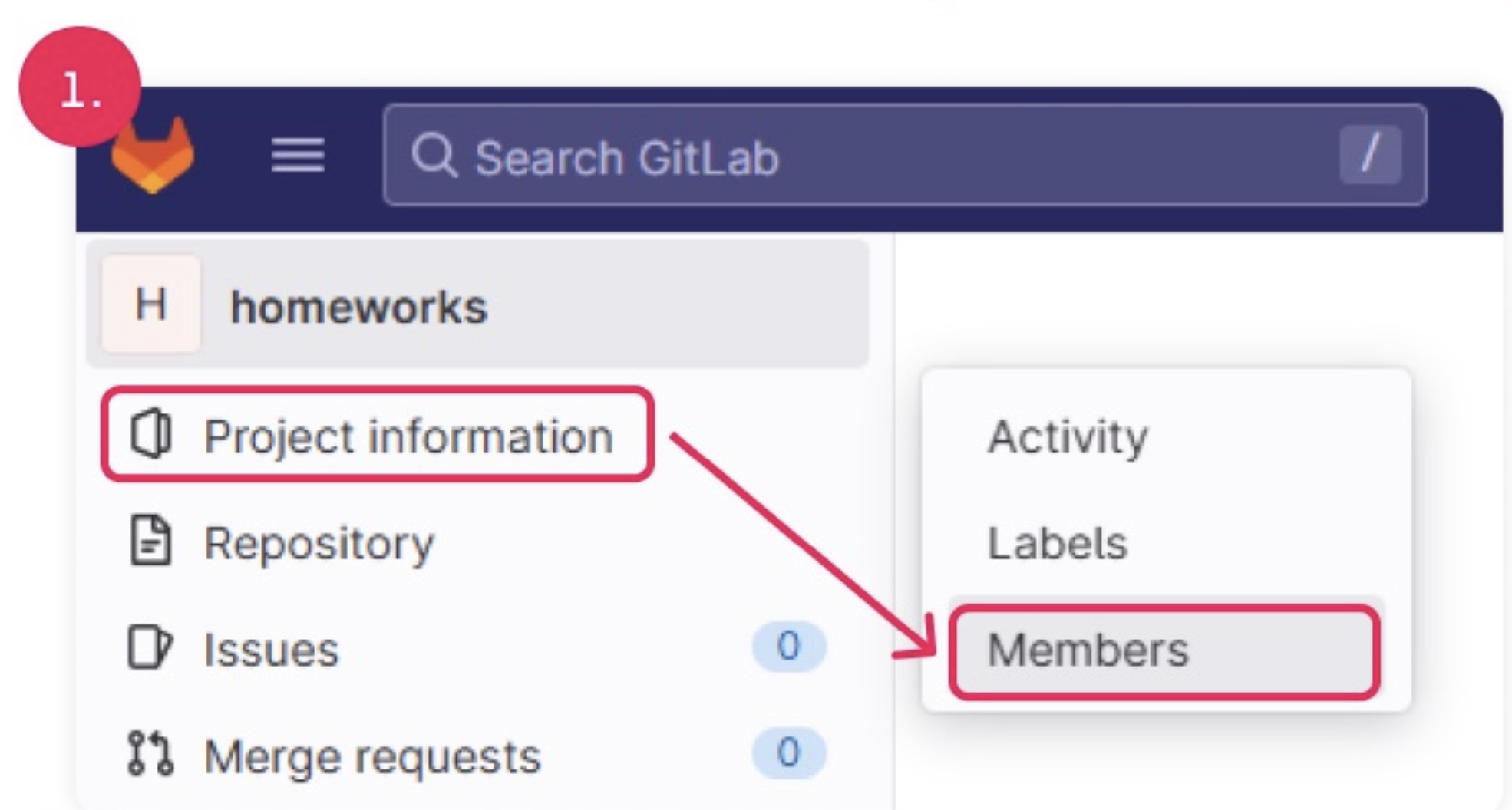This screenshot has height=810, width=1512.
Task: Click the GitLab fox logo
Action: pyautogui.click(x=153, y=156)
